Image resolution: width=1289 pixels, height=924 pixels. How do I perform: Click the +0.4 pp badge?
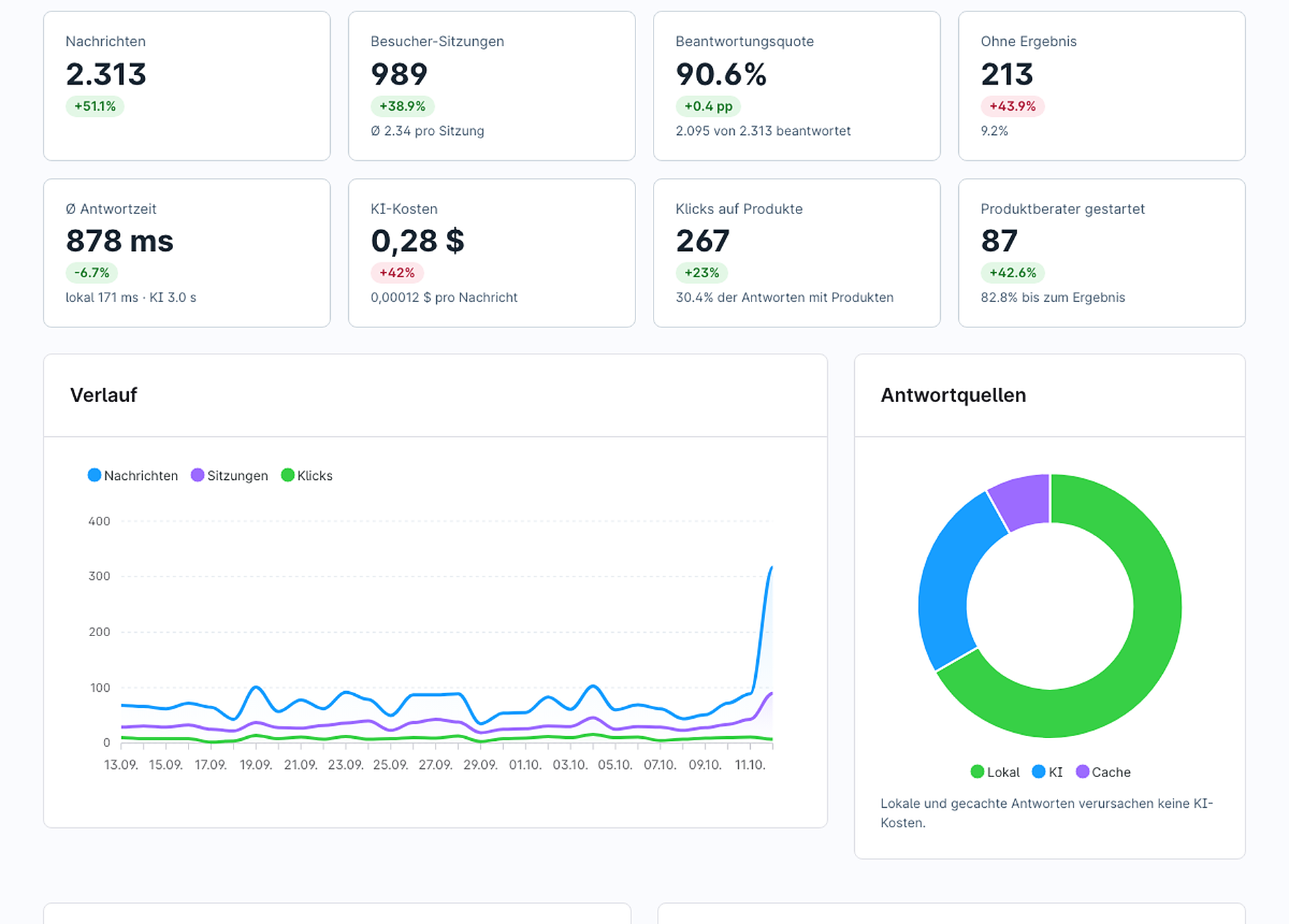pyautogui.click(x=708, y=106)
